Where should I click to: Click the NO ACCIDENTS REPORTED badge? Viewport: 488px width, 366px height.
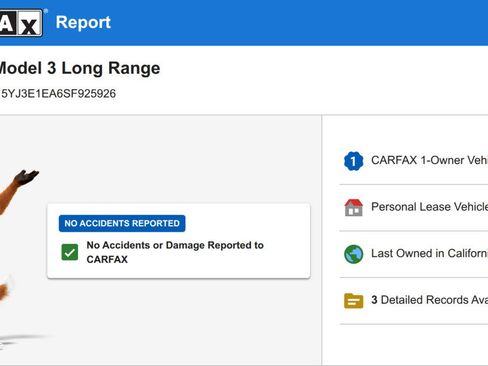tap(122, 223)
